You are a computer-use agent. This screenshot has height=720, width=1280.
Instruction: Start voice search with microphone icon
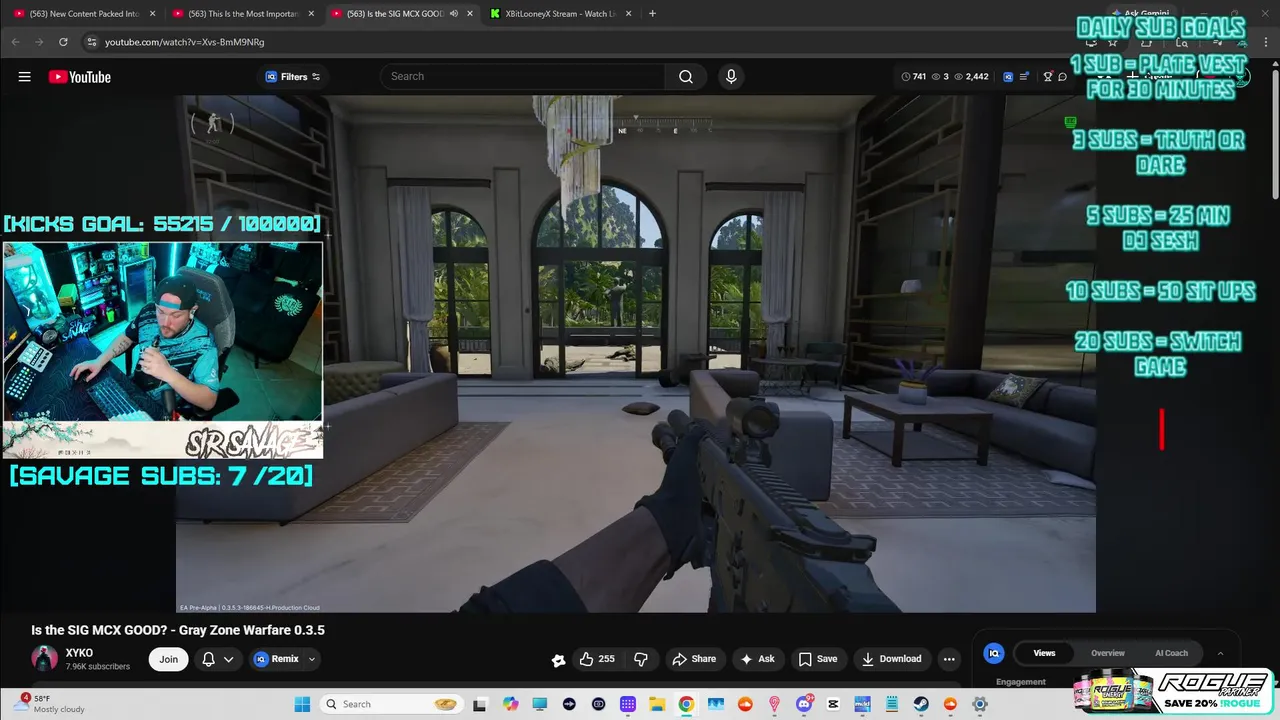tap(731, 77)
